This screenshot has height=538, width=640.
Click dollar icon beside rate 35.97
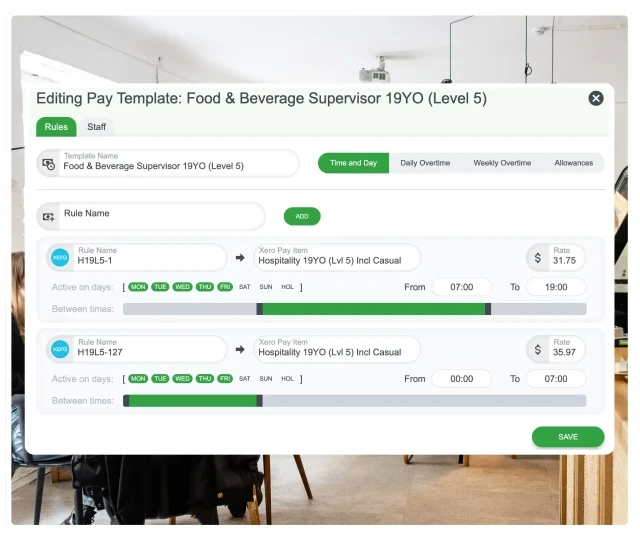coord(538,349)
